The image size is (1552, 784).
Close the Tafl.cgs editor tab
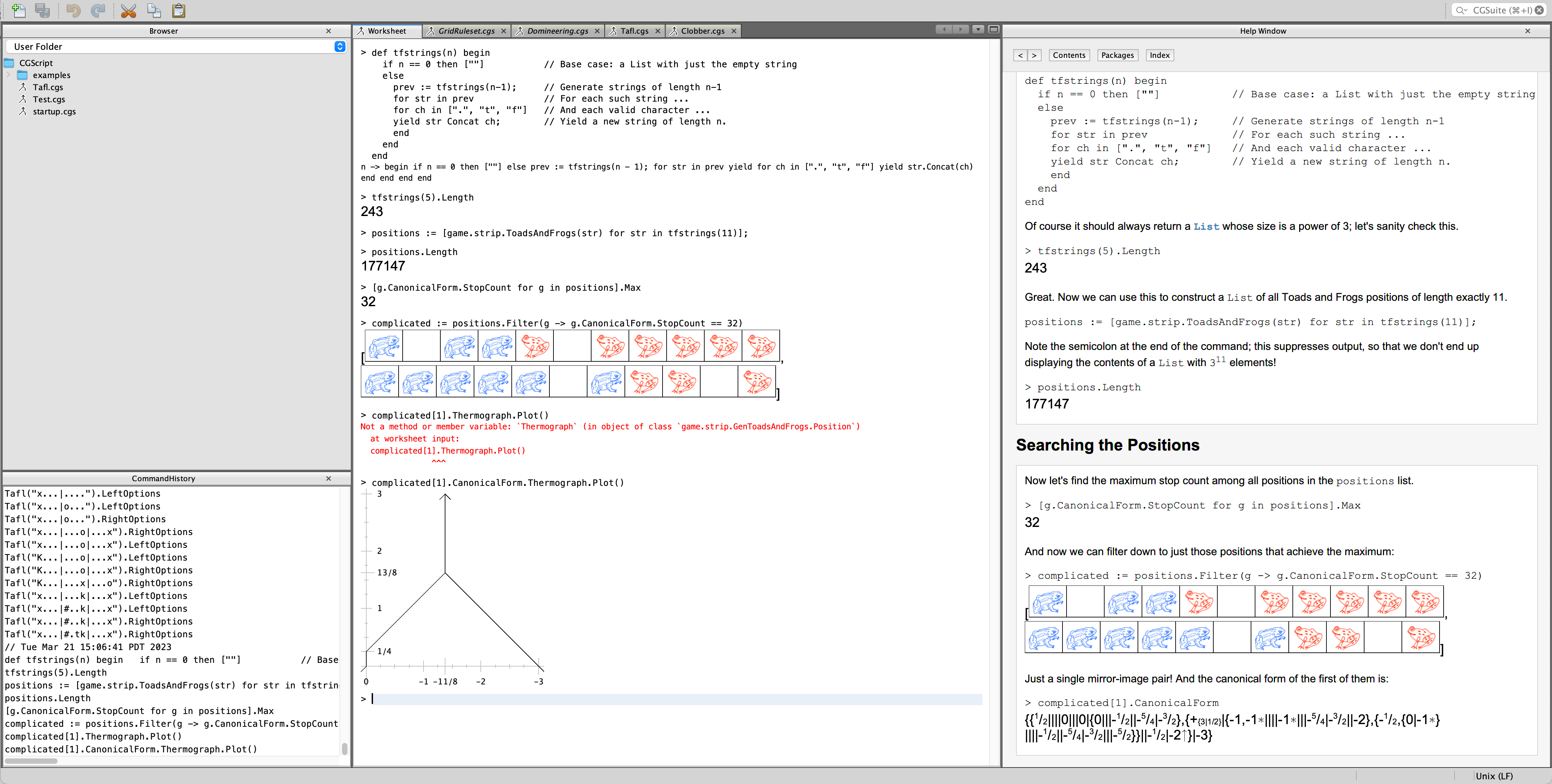657,31
